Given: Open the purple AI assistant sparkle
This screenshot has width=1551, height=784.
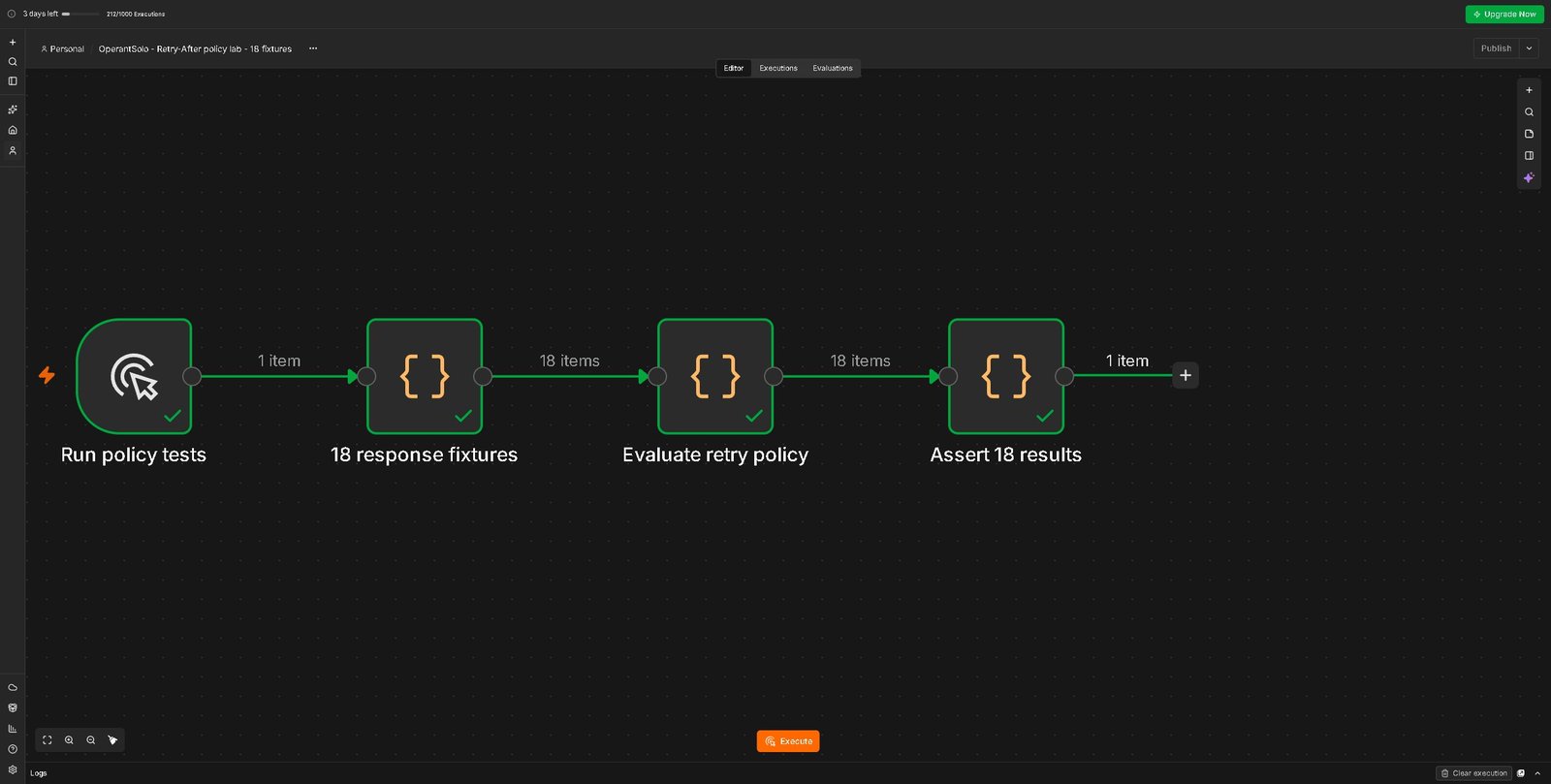Looking at the screenshot, I should pyautogui.click(x=1529, y=177).
